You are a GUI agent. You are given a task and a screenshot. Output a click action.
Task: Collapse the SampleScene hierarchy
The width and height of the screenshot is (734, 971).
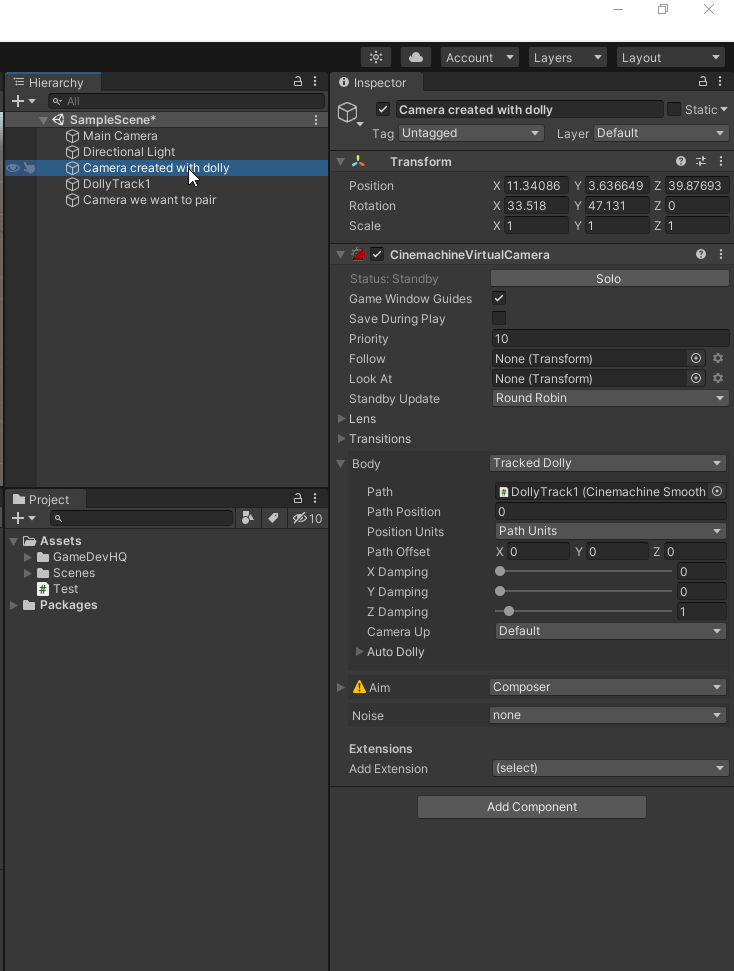[x=43, y=120]
